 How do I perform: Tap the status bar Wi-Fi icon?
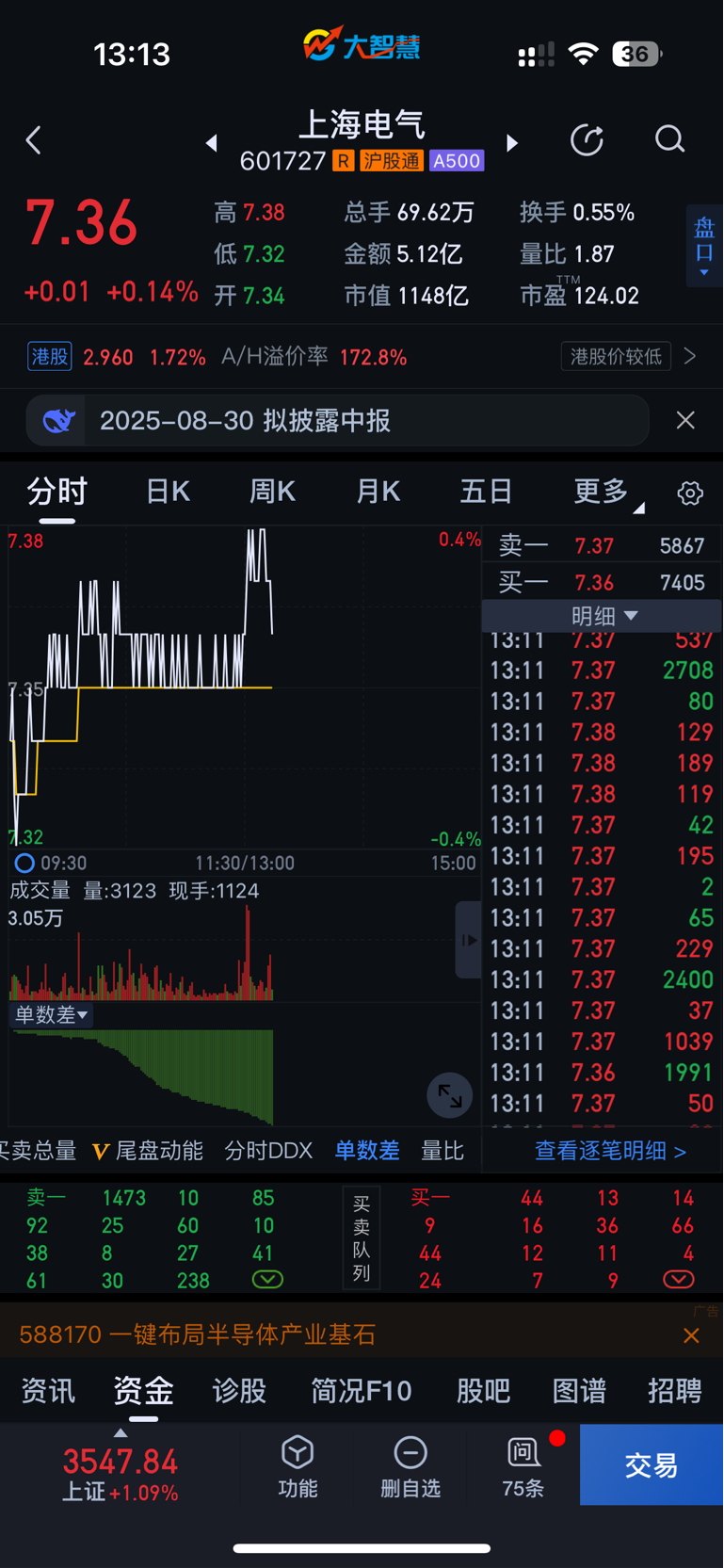pos(584,54)
